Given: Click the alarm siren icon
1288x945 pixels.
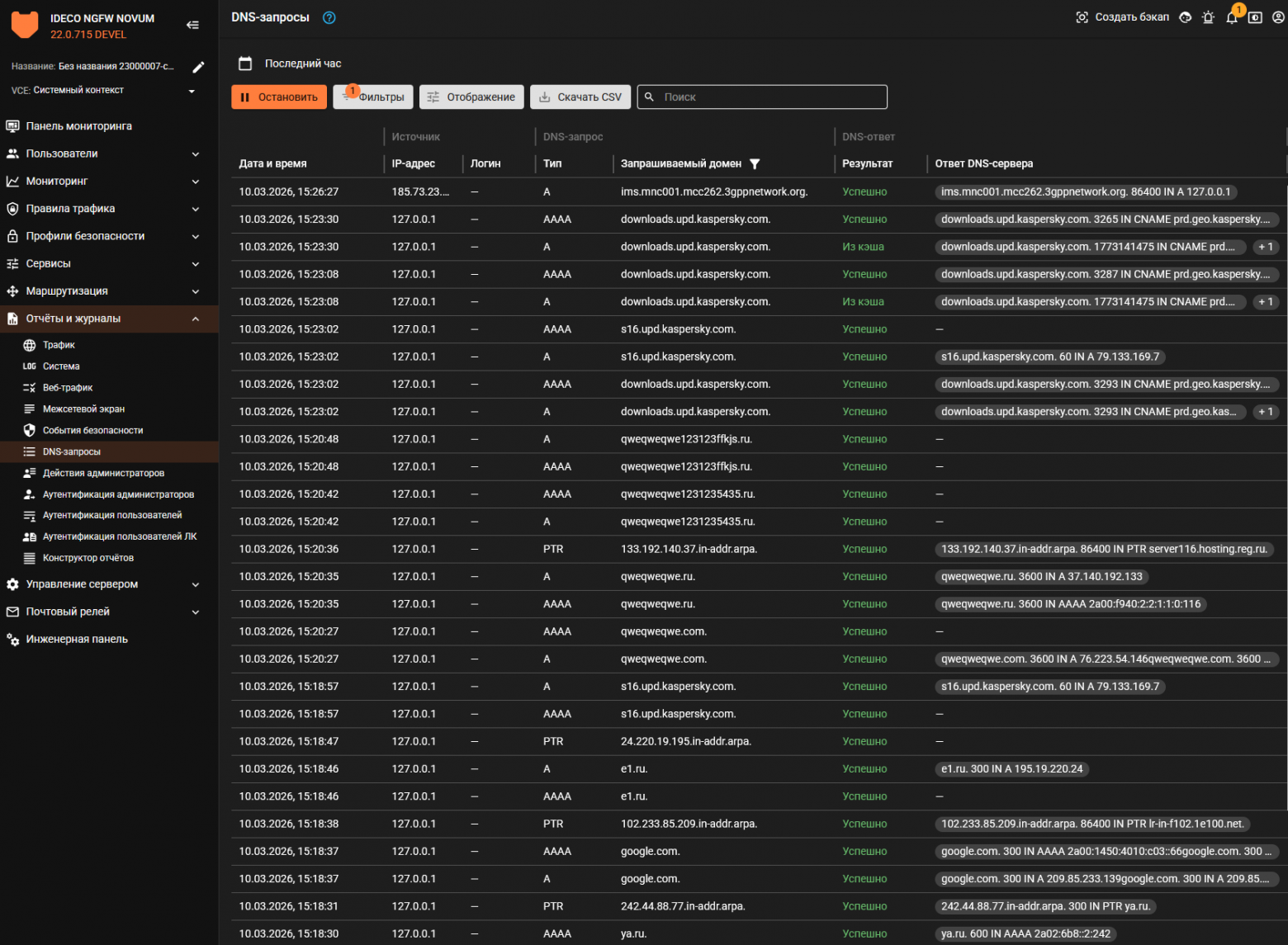Looking at the screenshot, I should point(1208,17).
